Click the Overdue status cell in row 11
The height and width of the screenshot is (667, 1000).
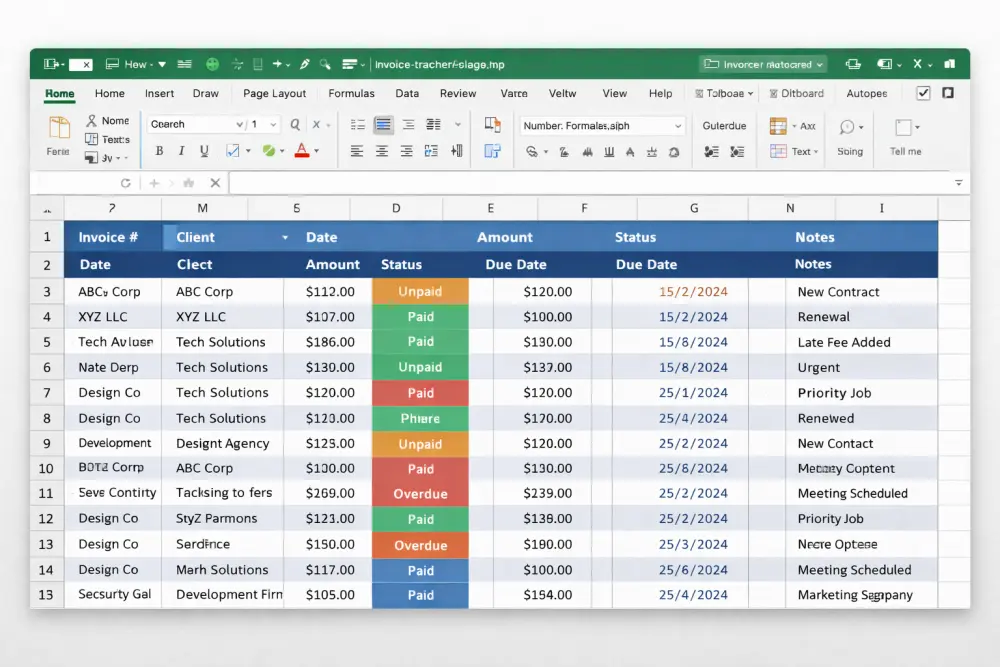point(420,493)
